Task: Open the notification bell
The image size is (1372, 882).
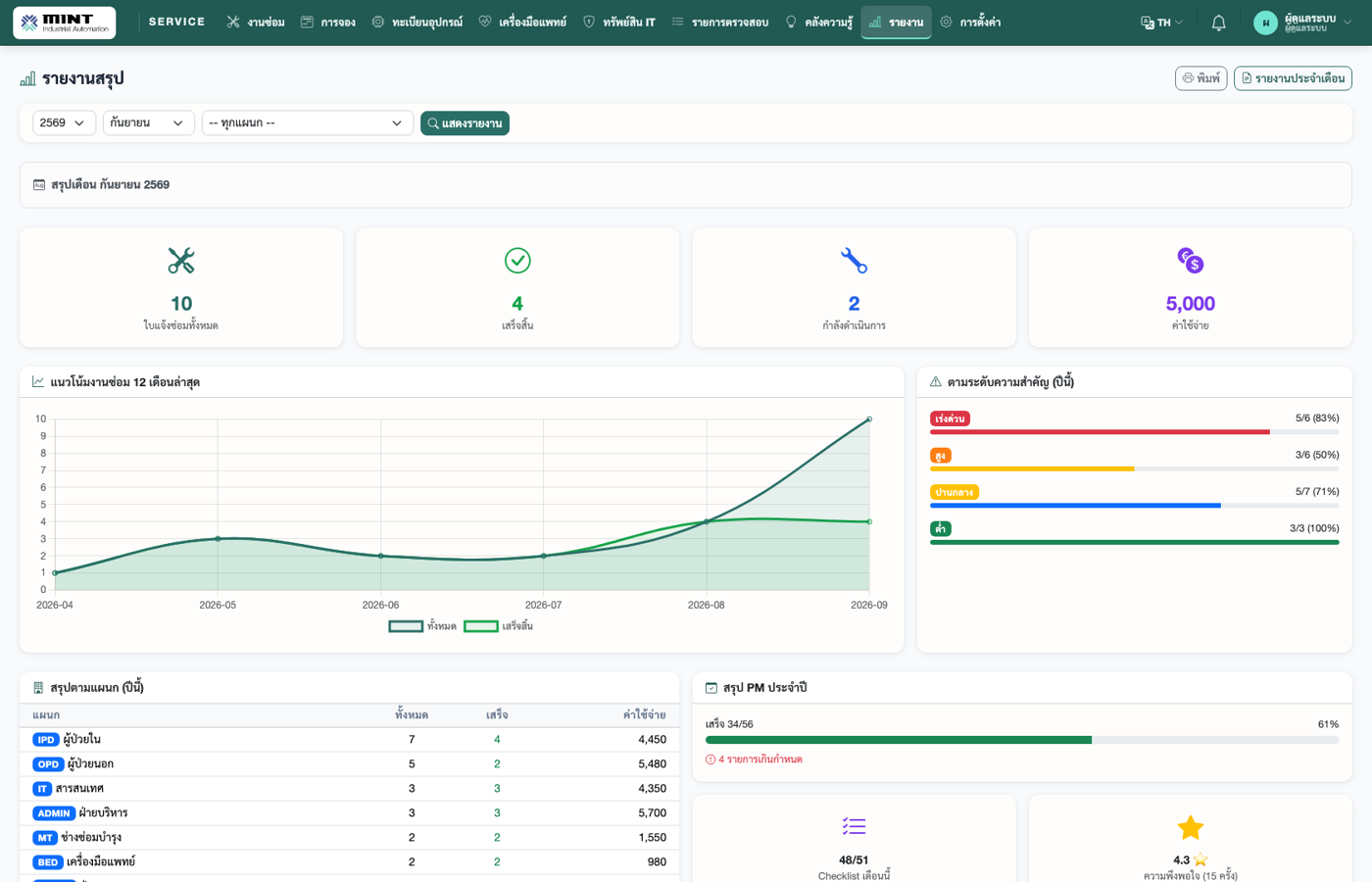Action: click(1218, 23)
